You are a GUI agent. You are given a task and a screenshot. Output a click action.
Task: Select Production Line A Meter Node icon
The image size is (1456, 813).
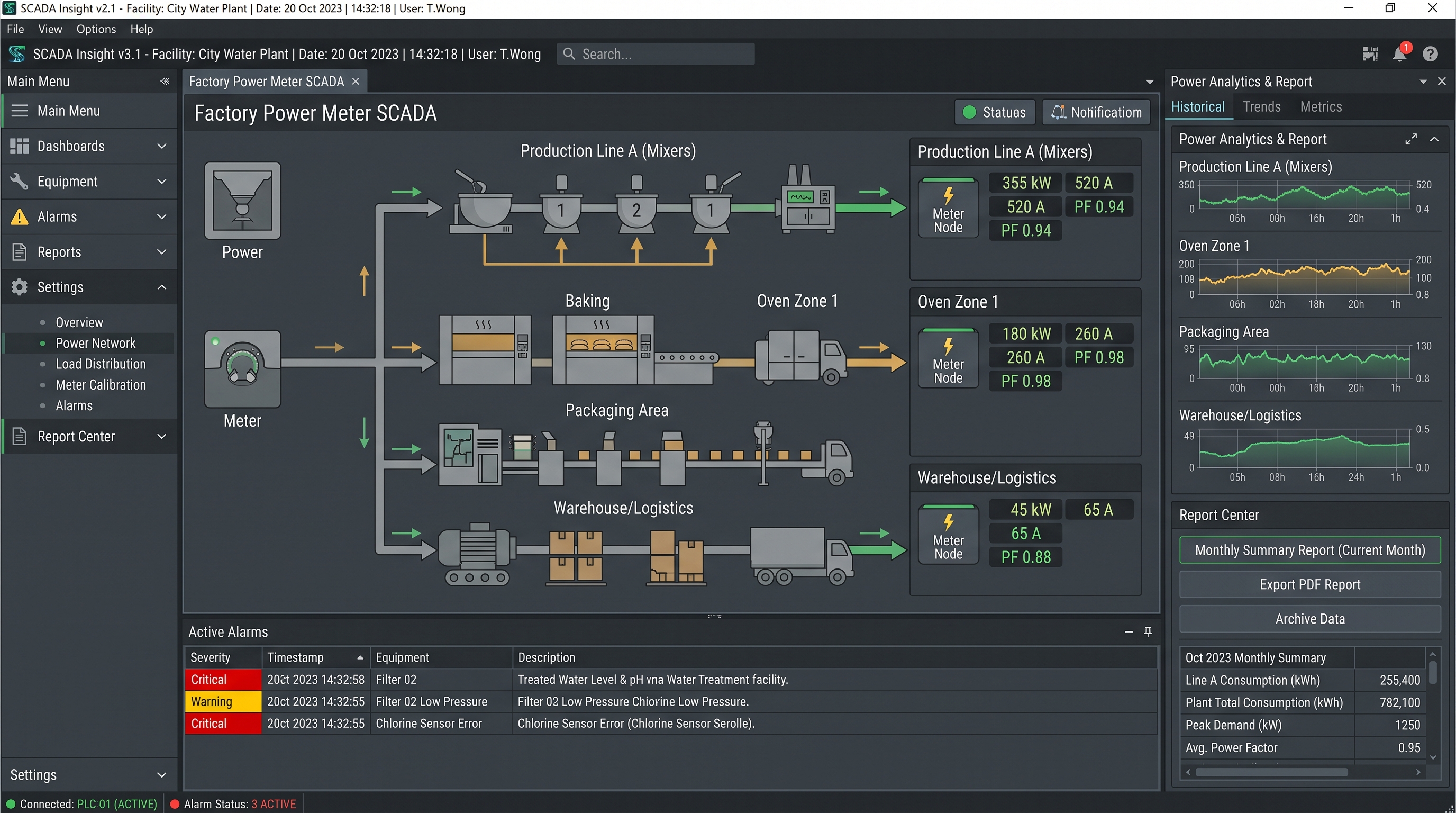(948, 208)
